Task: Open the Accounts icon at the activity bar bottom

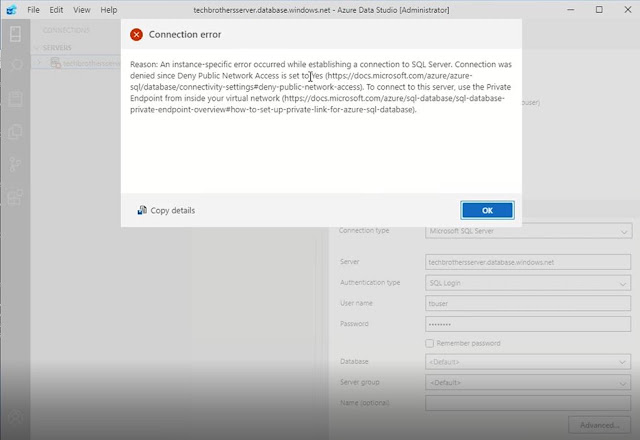Action: coord(16,417)
